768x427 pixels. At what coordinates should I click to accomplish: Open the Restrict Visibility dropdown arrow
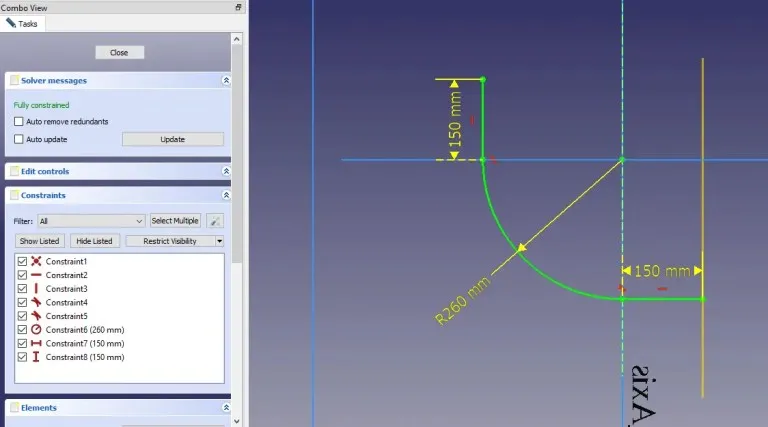[219, 241]
